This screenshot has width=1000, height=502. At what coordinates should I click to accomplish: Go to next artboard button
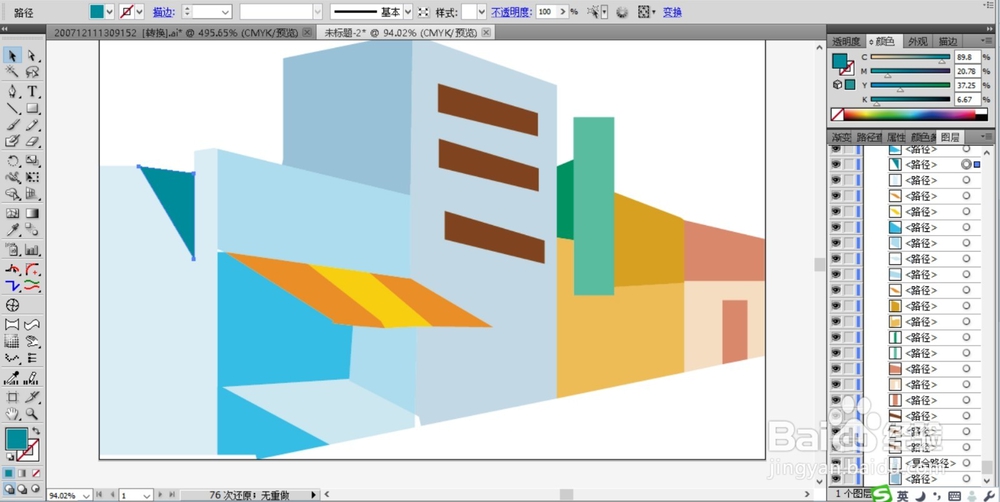coord(160,494)
